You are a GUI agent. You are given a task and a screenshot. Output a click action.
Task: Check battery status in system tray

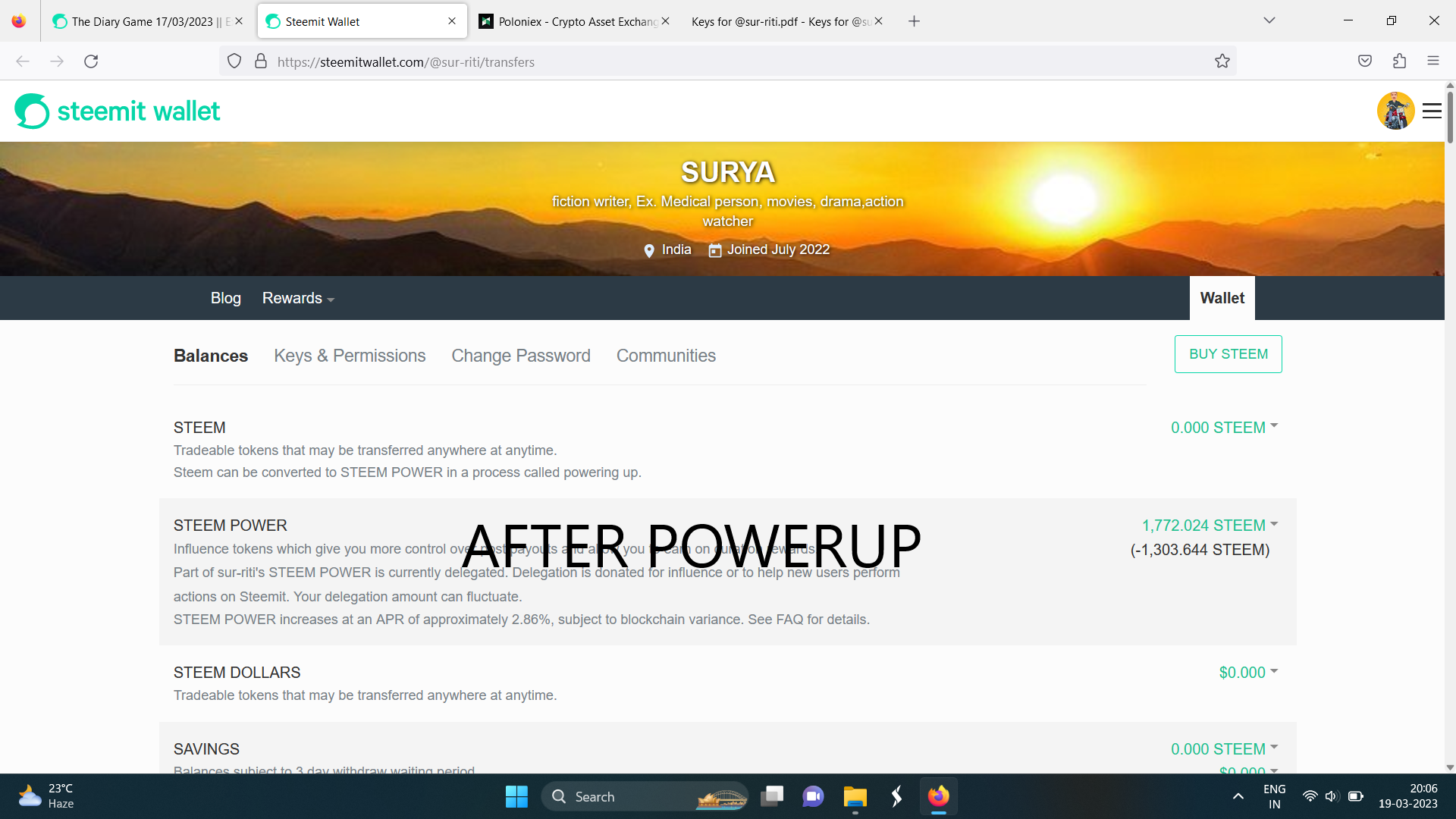point(1356,796)
